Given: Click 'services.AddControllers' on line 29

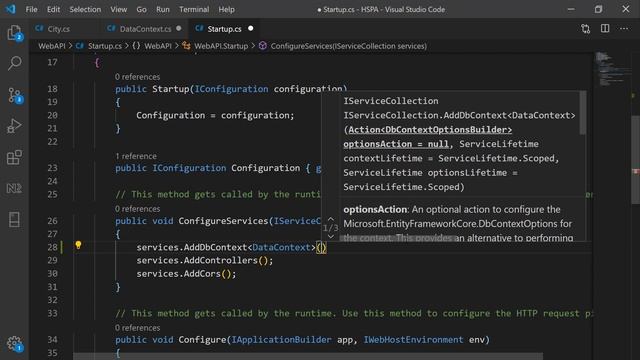Looking at the screenshot, I should tap(197, 260).
